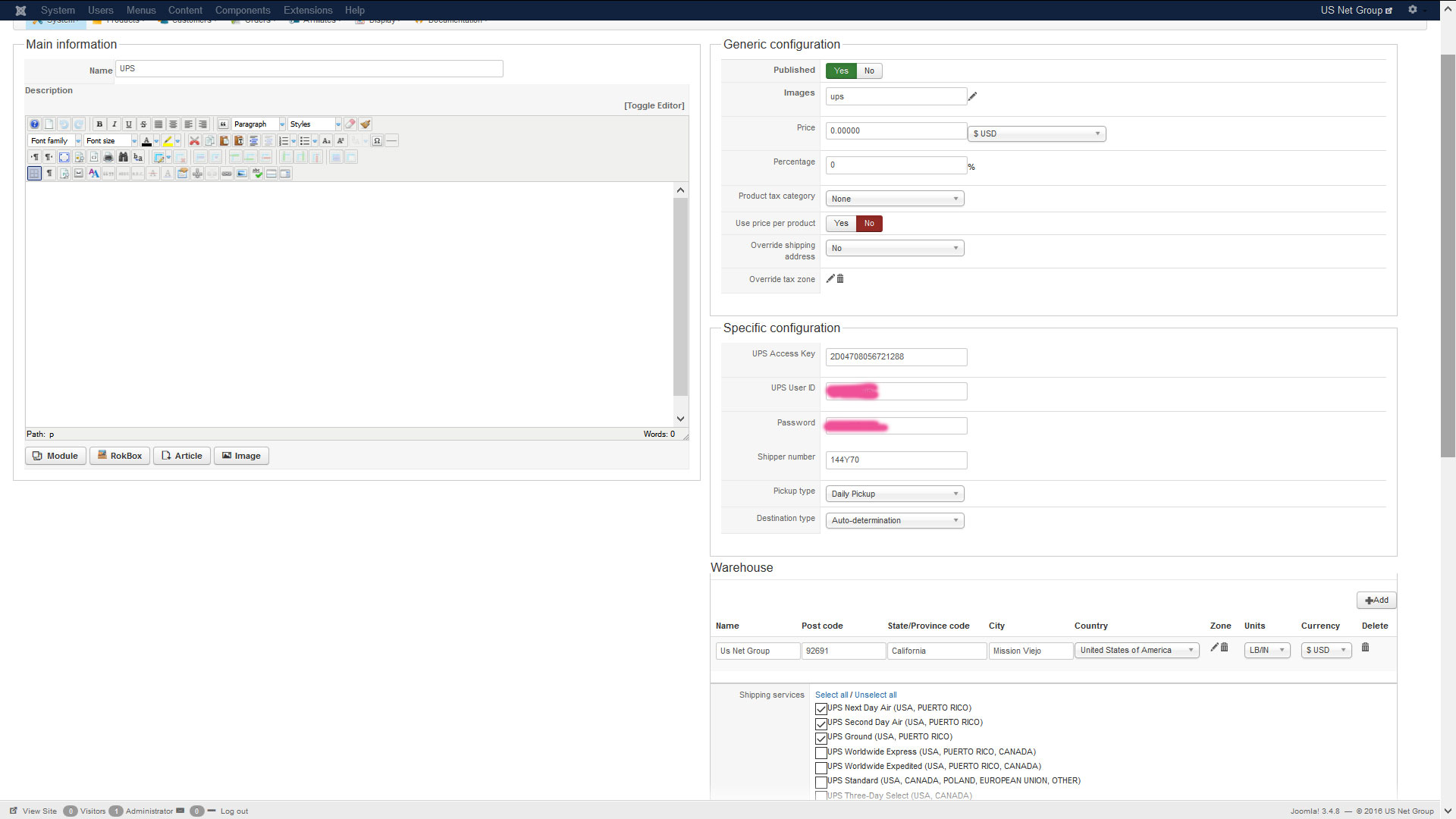Open the Extensions menu
This screenshot has height=819, width=1456.
pos(307,10)
